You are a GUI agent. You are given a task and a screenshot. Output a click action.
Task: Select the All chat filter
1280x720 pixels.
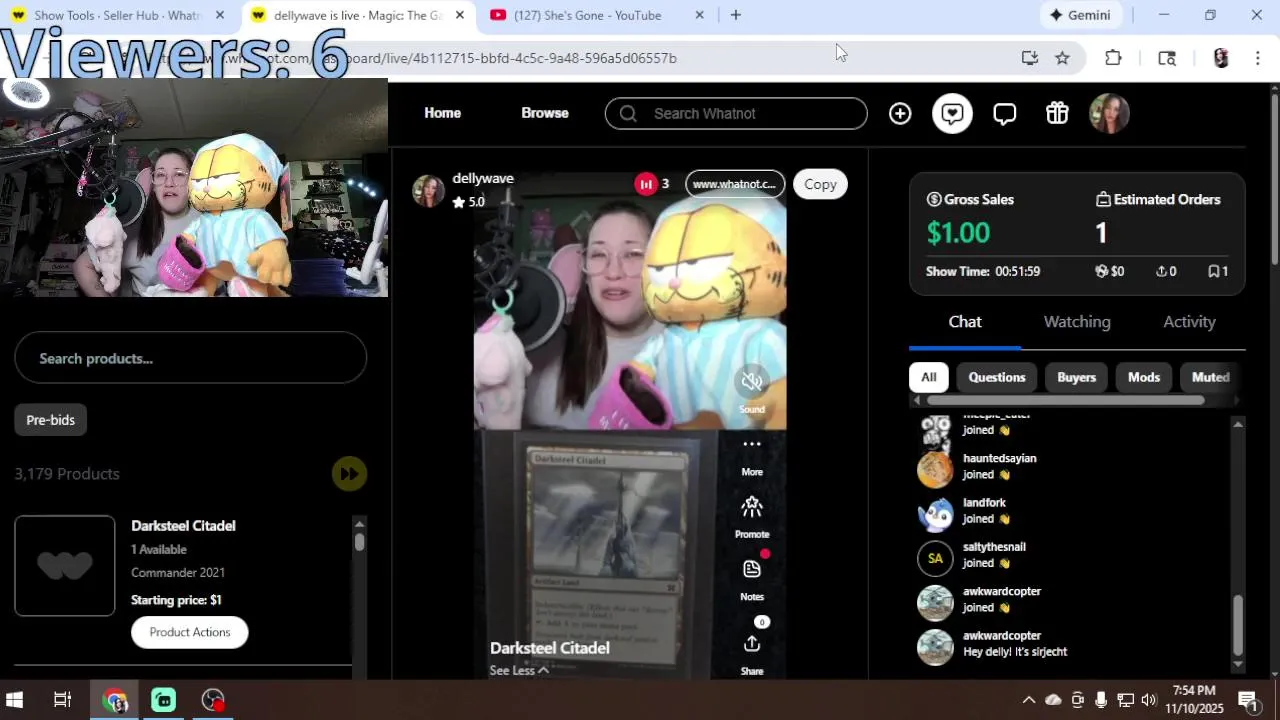(x=929, y=377)
